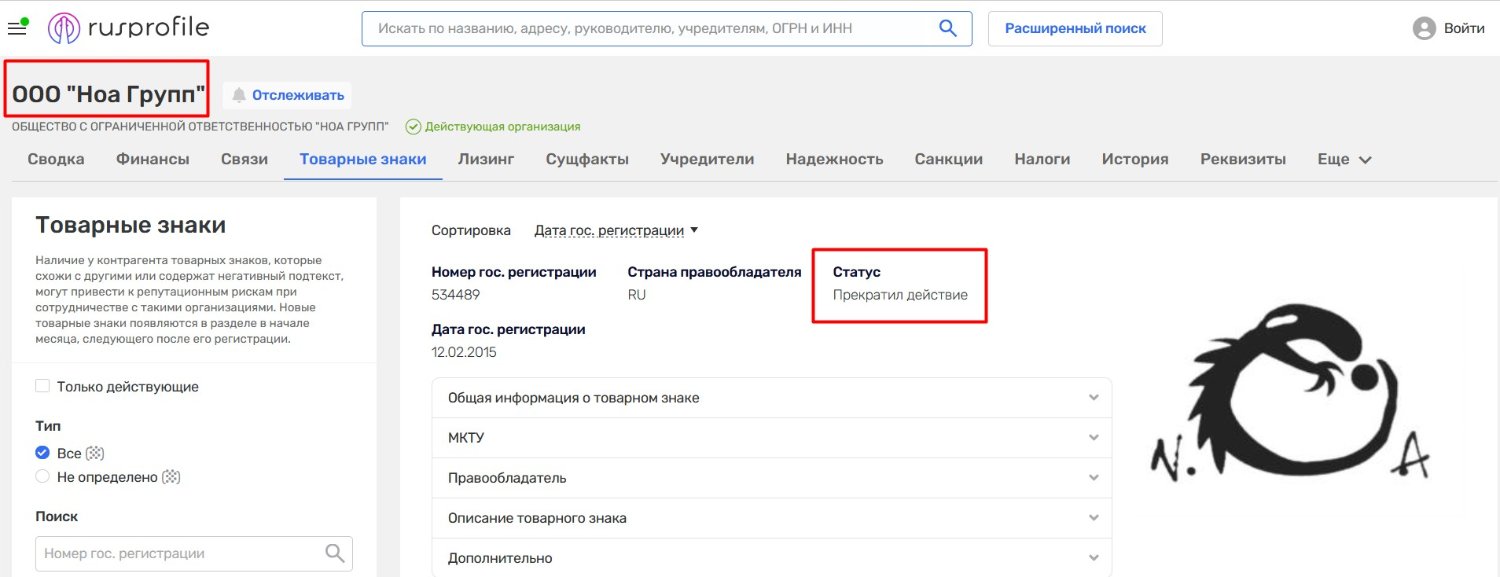
Task: Switch to the Лизинг tab
Action: pos(486,159)
